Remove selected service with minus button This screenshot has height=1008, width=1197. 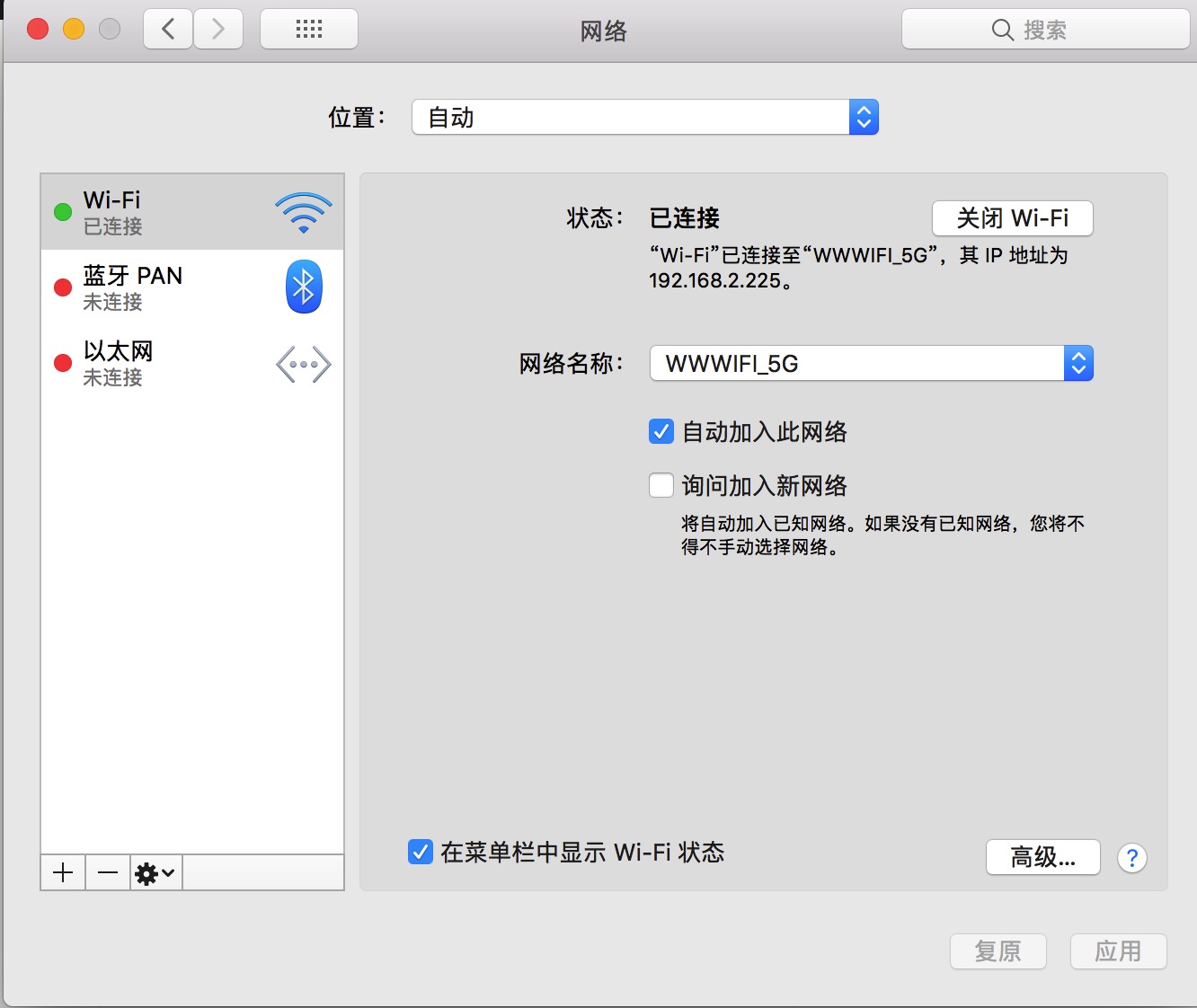coord(108,872)
